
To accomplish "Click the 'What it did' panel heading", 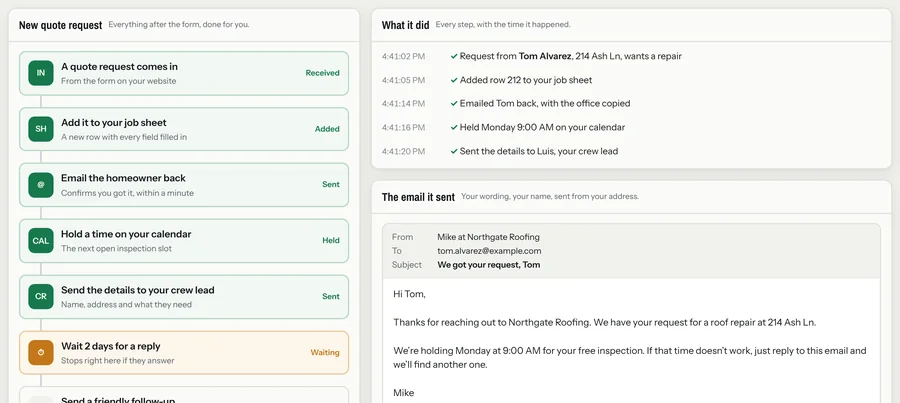I will click(x=405, y=25).
